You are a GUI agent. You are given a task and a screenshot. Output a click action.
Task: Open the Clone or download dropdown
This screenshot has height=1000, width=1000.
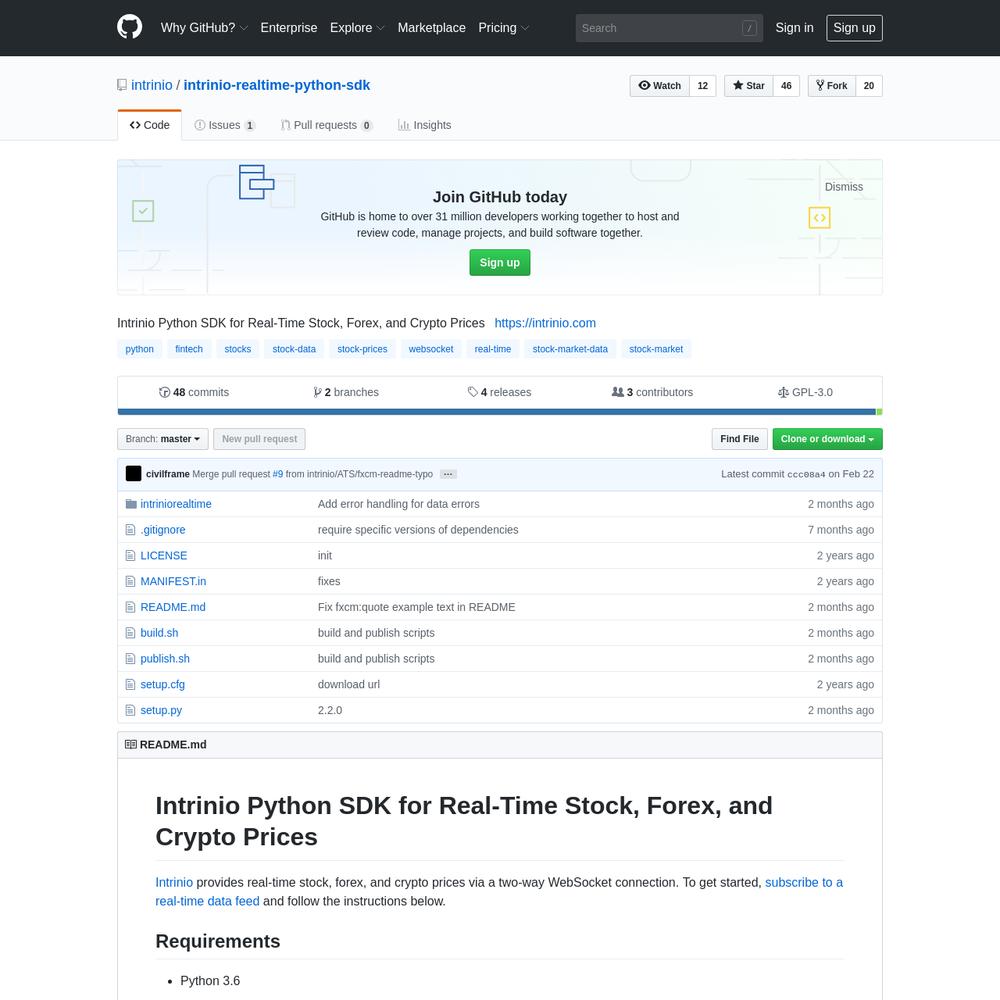827,439
